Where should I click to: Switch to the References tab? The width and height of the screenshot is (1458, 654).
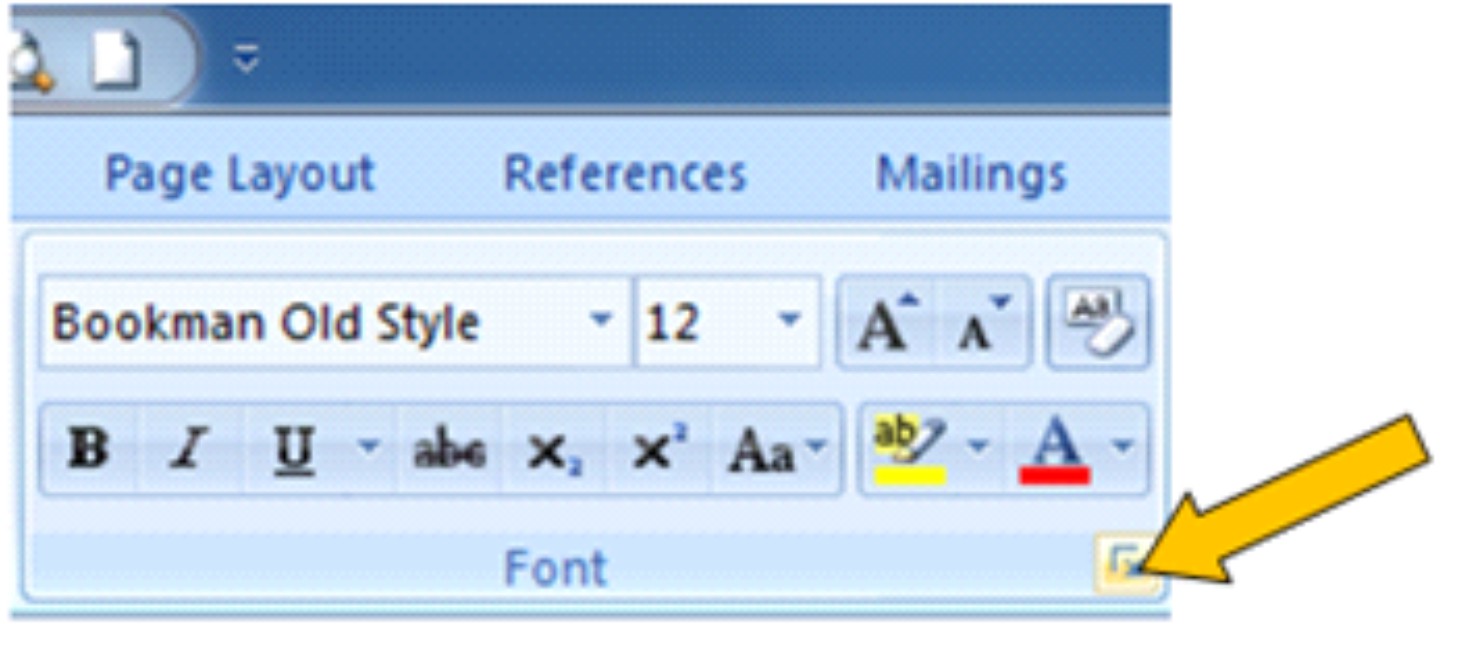pos(625,174)
